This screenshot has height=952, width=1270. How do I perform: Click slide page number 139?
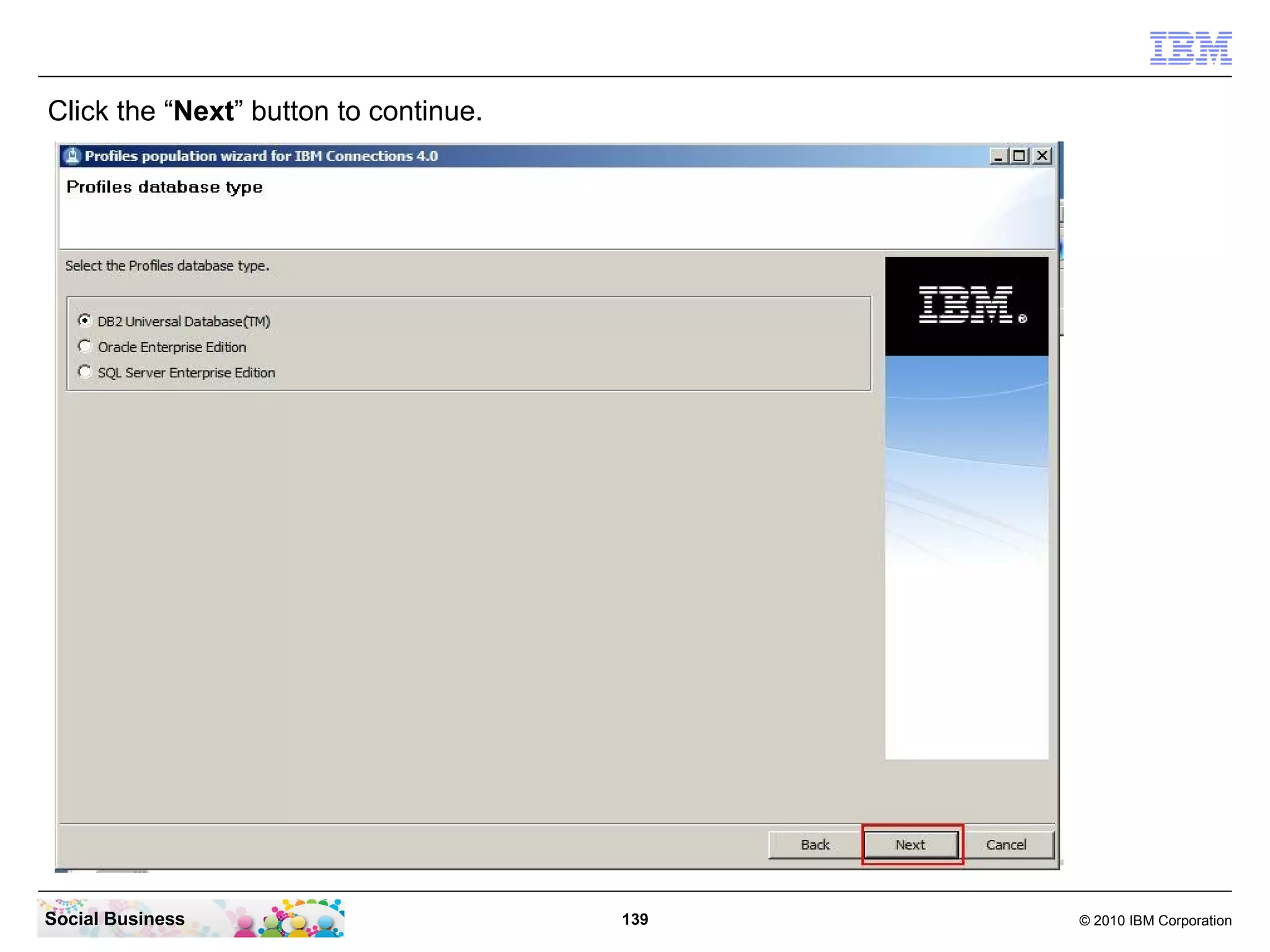[635, 919]
